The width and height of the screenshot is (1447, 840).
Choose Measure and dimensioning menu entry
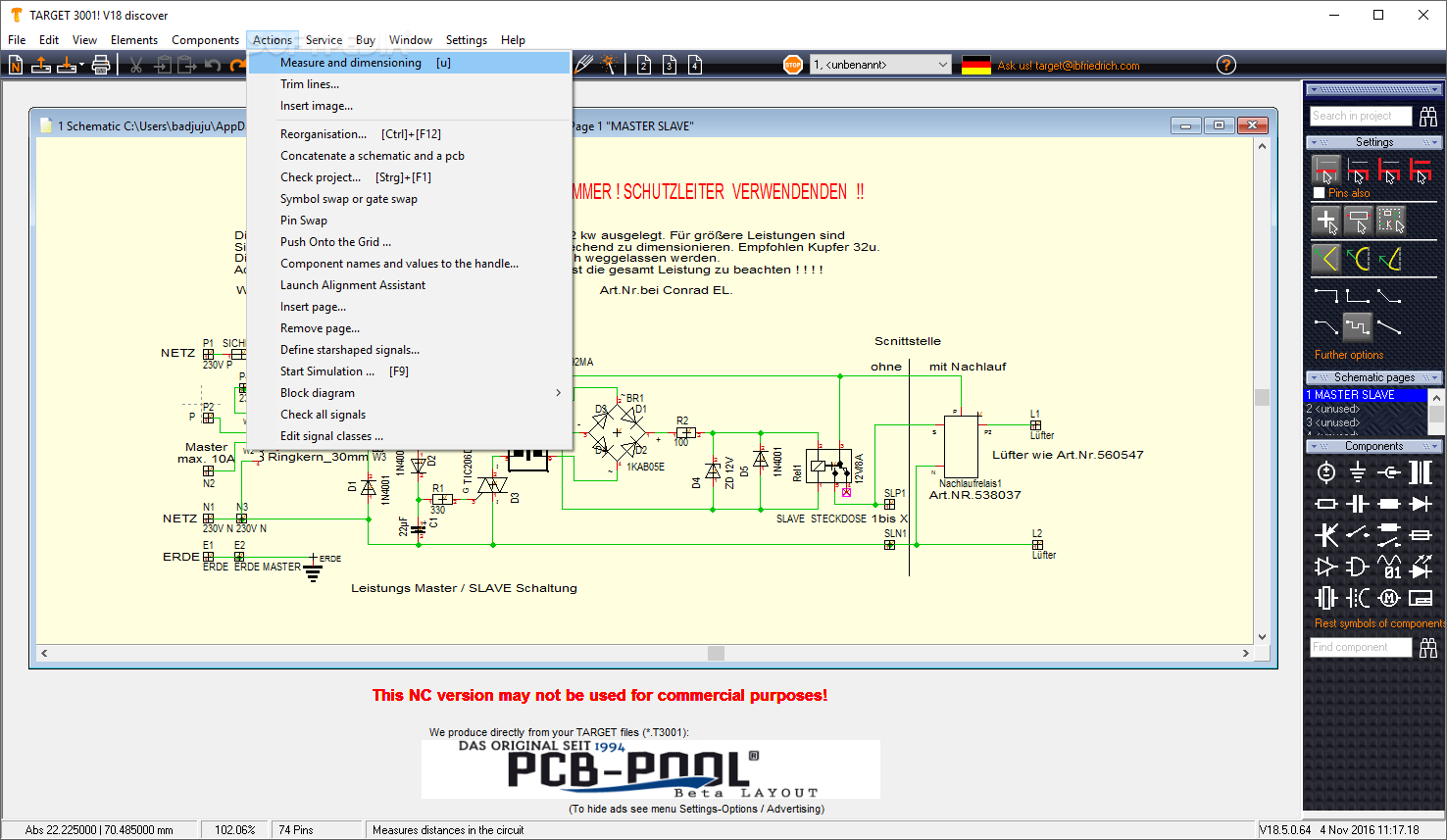click(409, 63)
